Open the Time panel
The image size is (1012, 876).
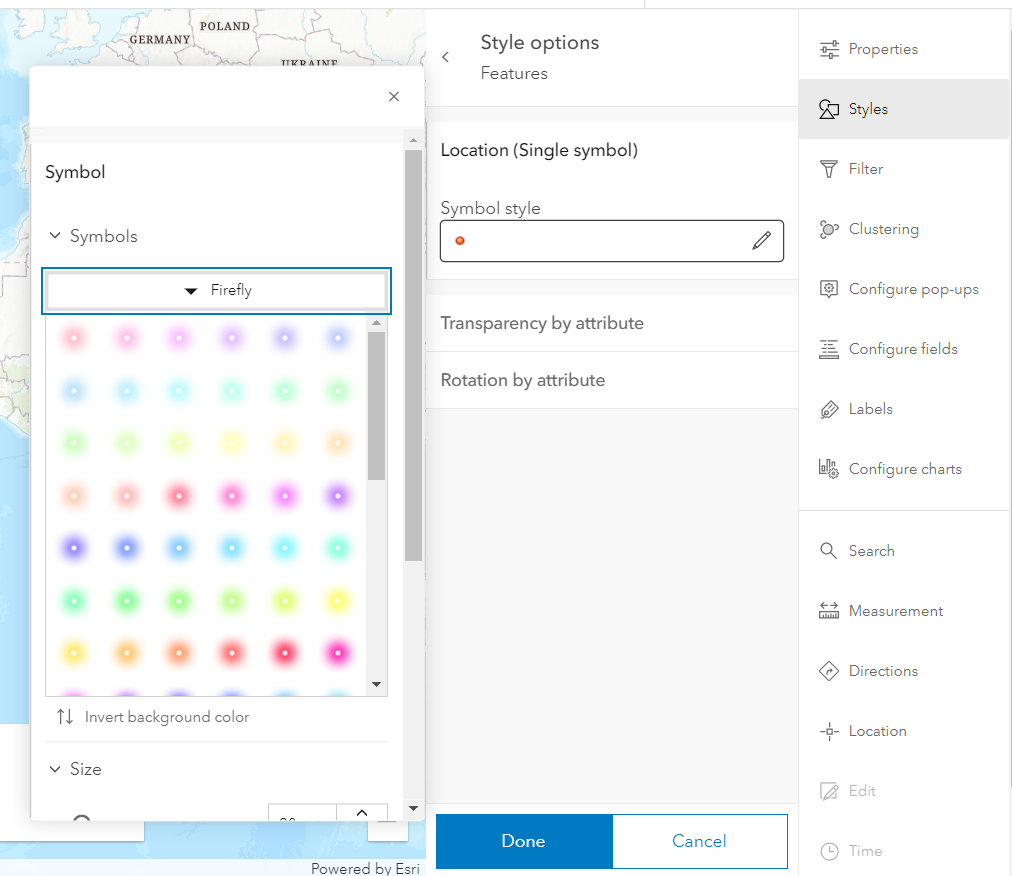pos(865,851)
